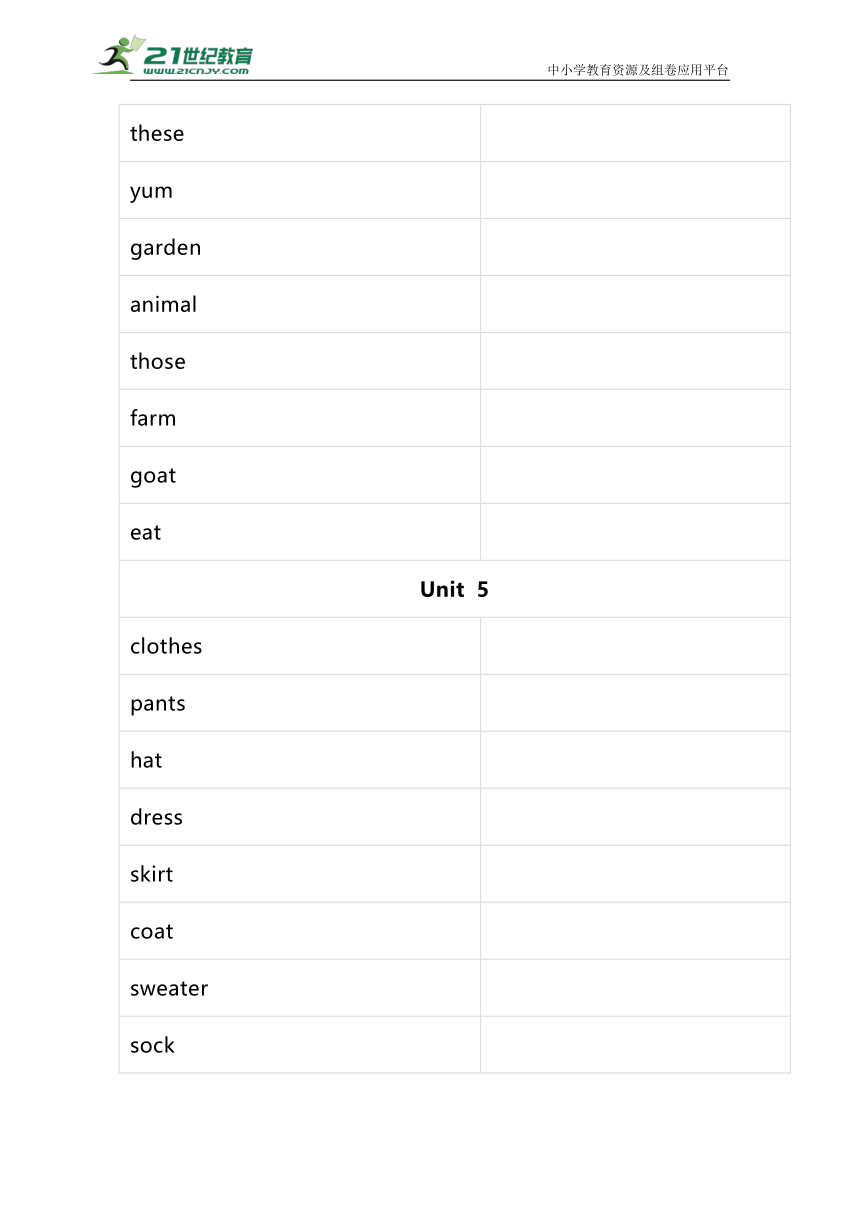Click the word 'sock' in last row
Screen dimensions: 860x1216
[x=152, y=1045]
